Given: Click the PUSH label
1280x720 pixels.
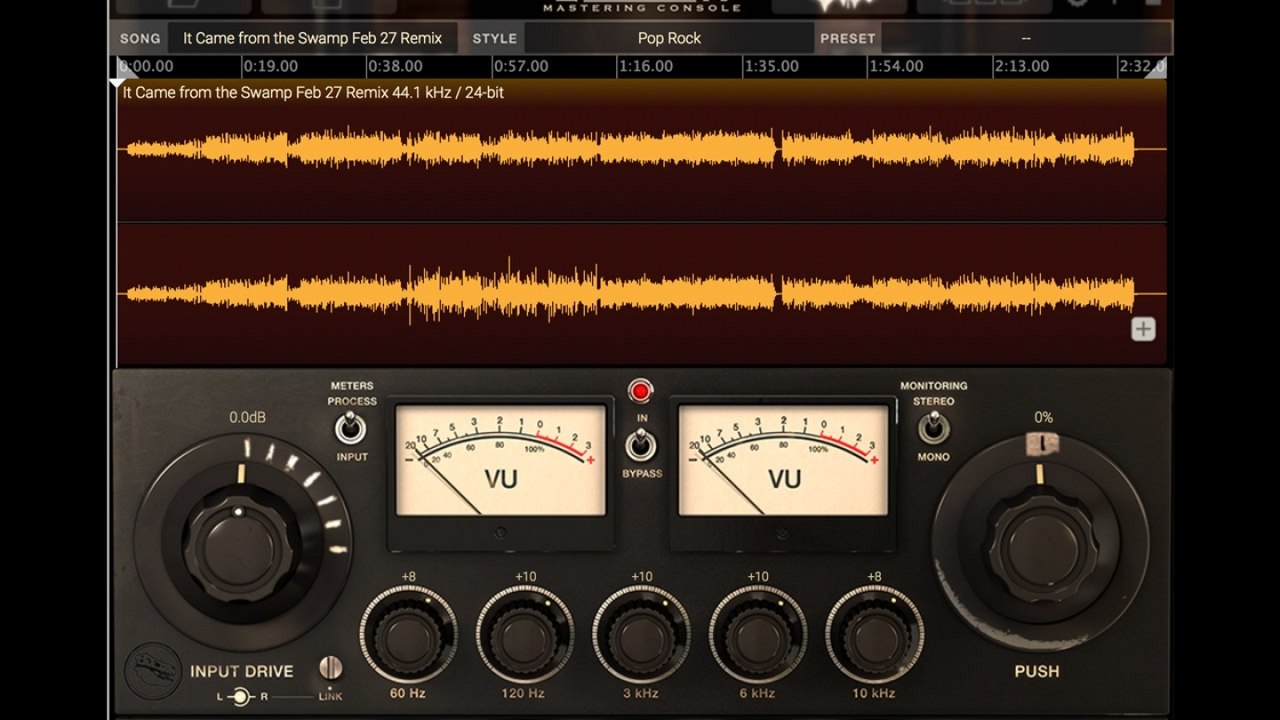Looking at the screenshot, I should [1037, 671].
